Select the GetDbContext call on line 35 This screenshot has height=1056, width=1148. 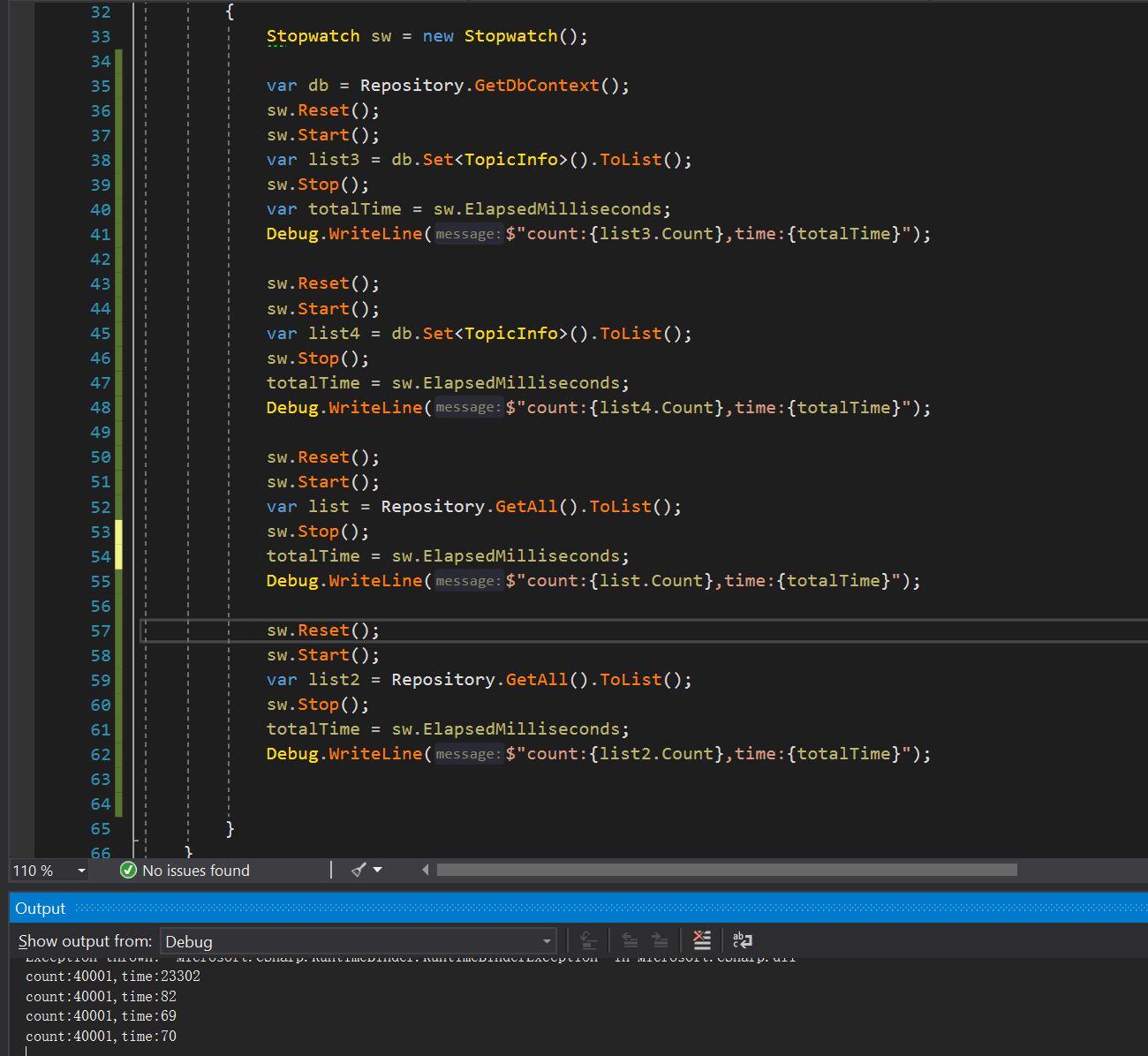[535, 85]
